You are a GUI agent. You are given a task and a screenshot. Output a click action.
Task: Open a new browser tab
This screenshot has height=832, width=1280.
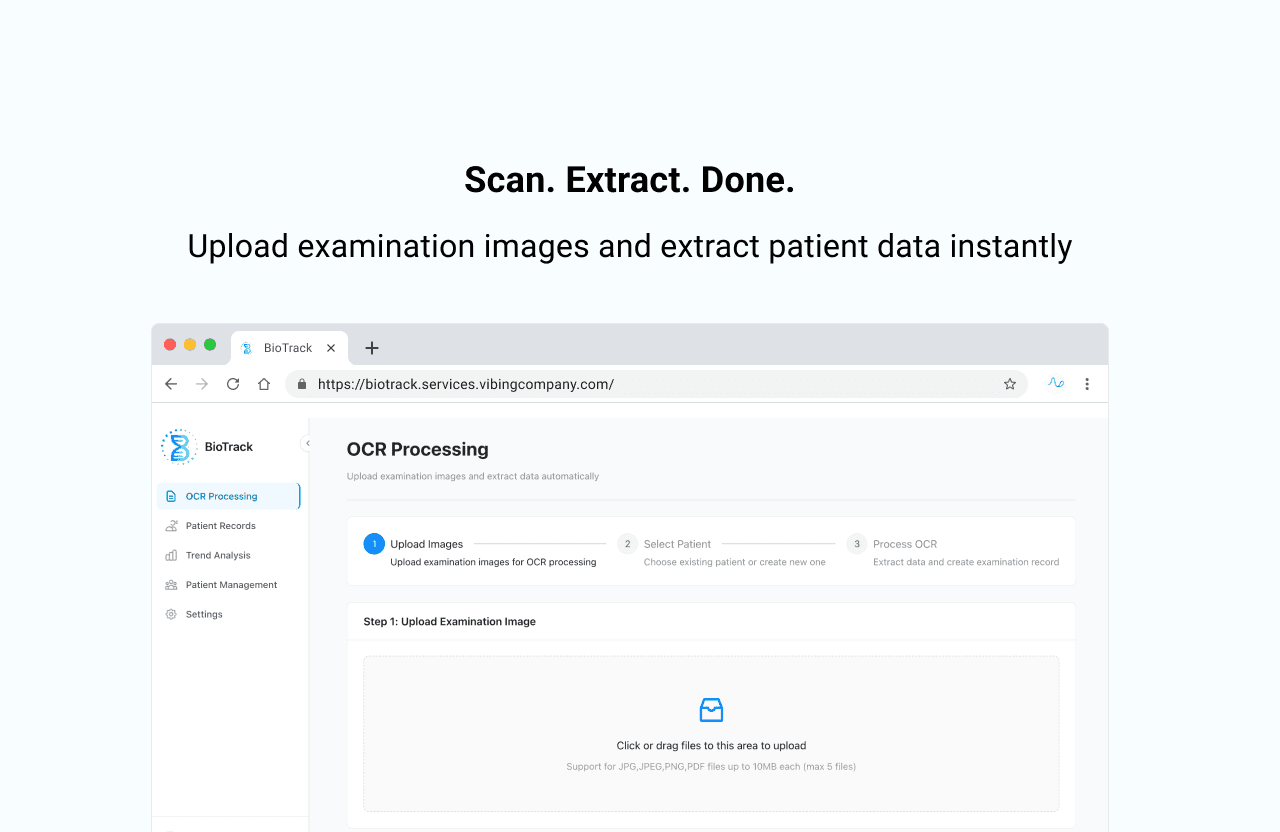[x=371, y=347]
